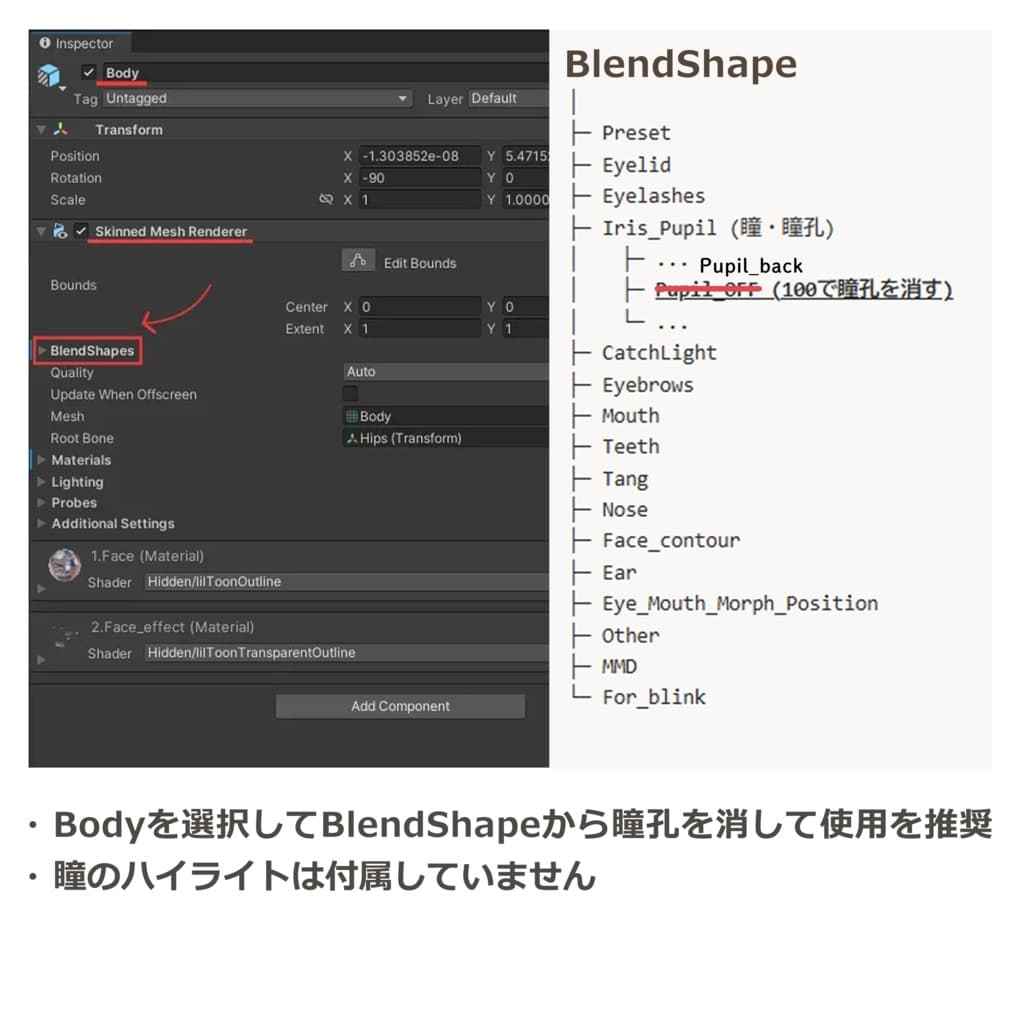
Task: Click the Pupil_back entry in BlendShape tree
Action: click(x=751, y=266)
